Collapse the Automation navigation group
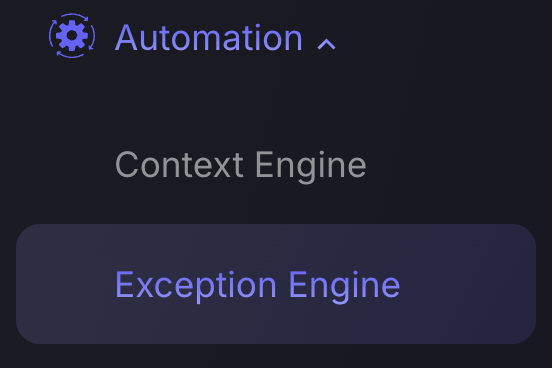The height and width of the screenshot is (368, 552). (326, 44)
